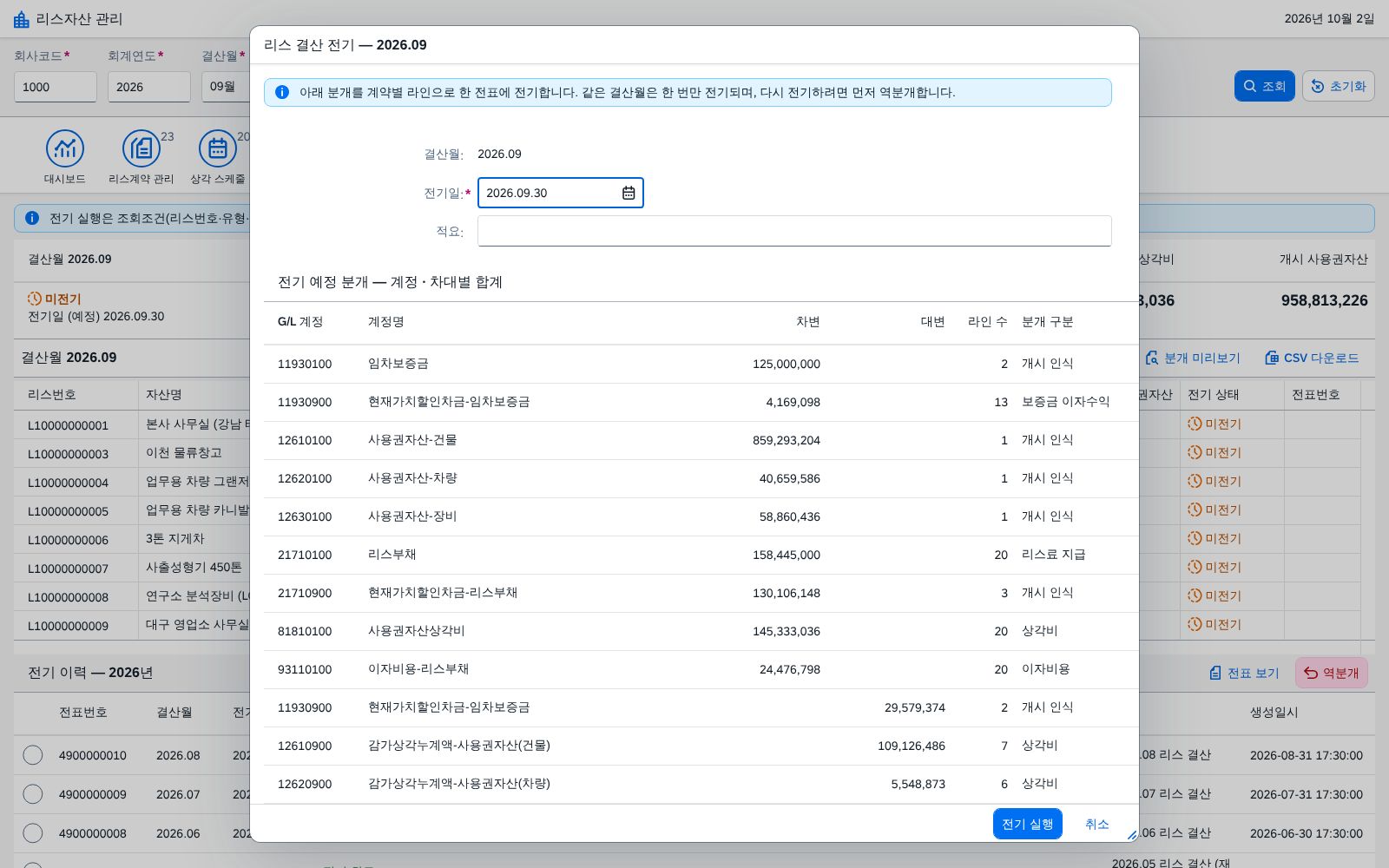Click the 분개 구분 column header

1048,322
